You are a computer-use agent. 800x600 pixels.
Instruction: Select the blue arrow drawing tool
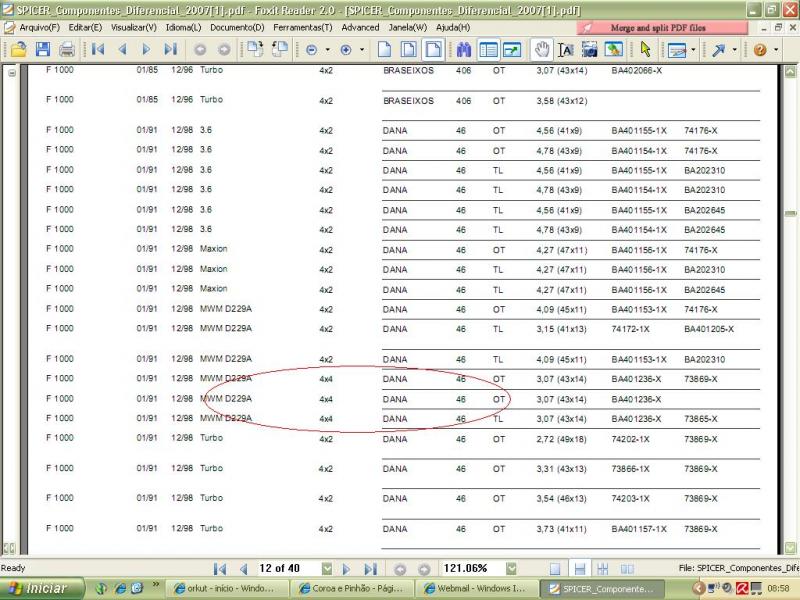pos(719,50)
